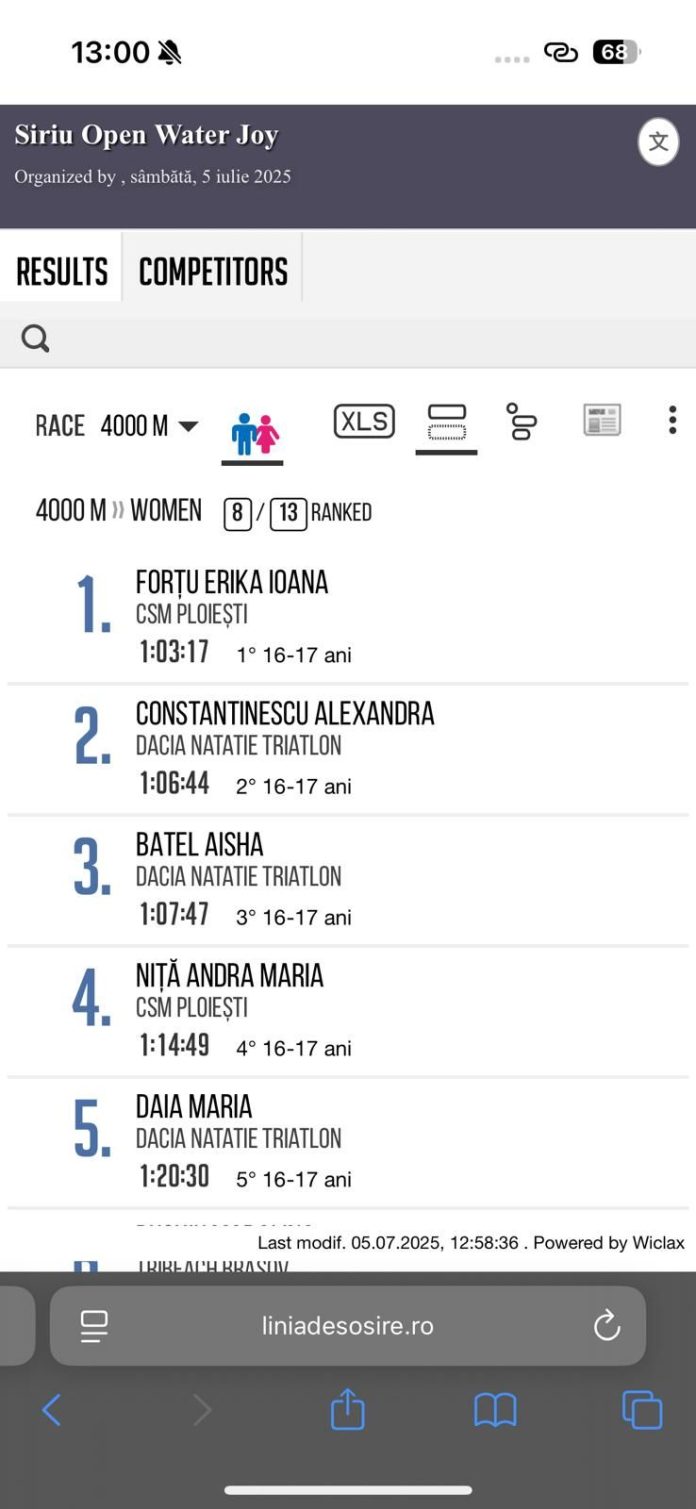Image resolution: width=696 pixels, height=1509 pixels.
Task: Switch to the COMPETITORS tab
Action: coord(213,268)
